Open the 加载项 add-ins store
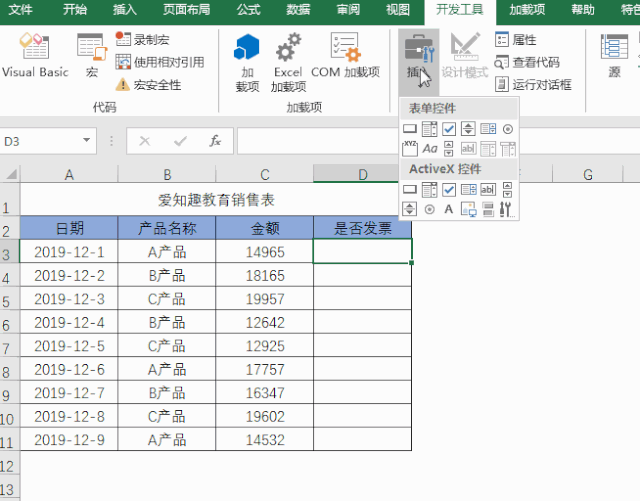 pyautogui.click(x=247, y=62)
